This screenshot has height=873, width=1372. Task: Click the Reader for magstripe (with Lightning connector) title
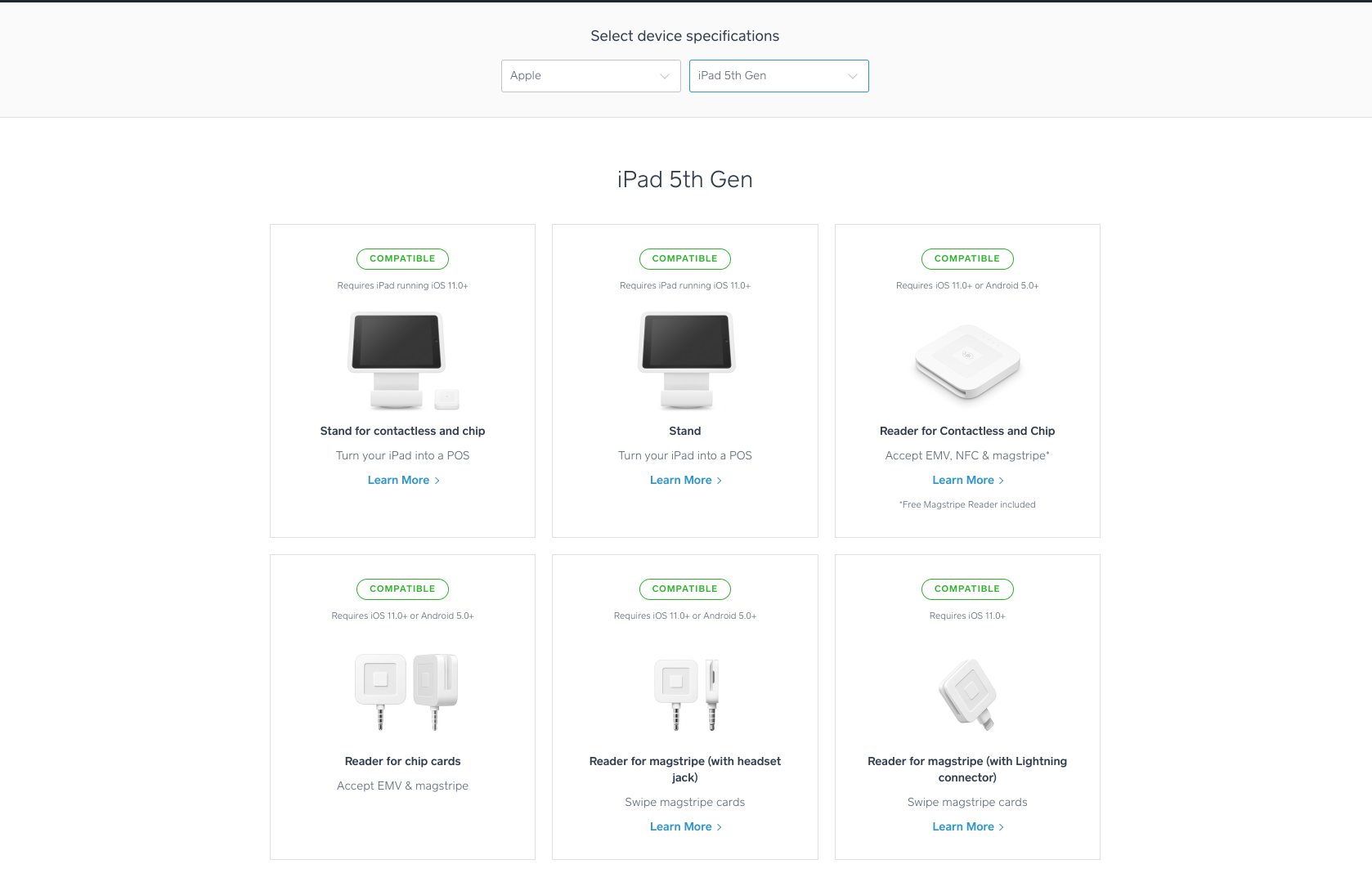(967, 769)
